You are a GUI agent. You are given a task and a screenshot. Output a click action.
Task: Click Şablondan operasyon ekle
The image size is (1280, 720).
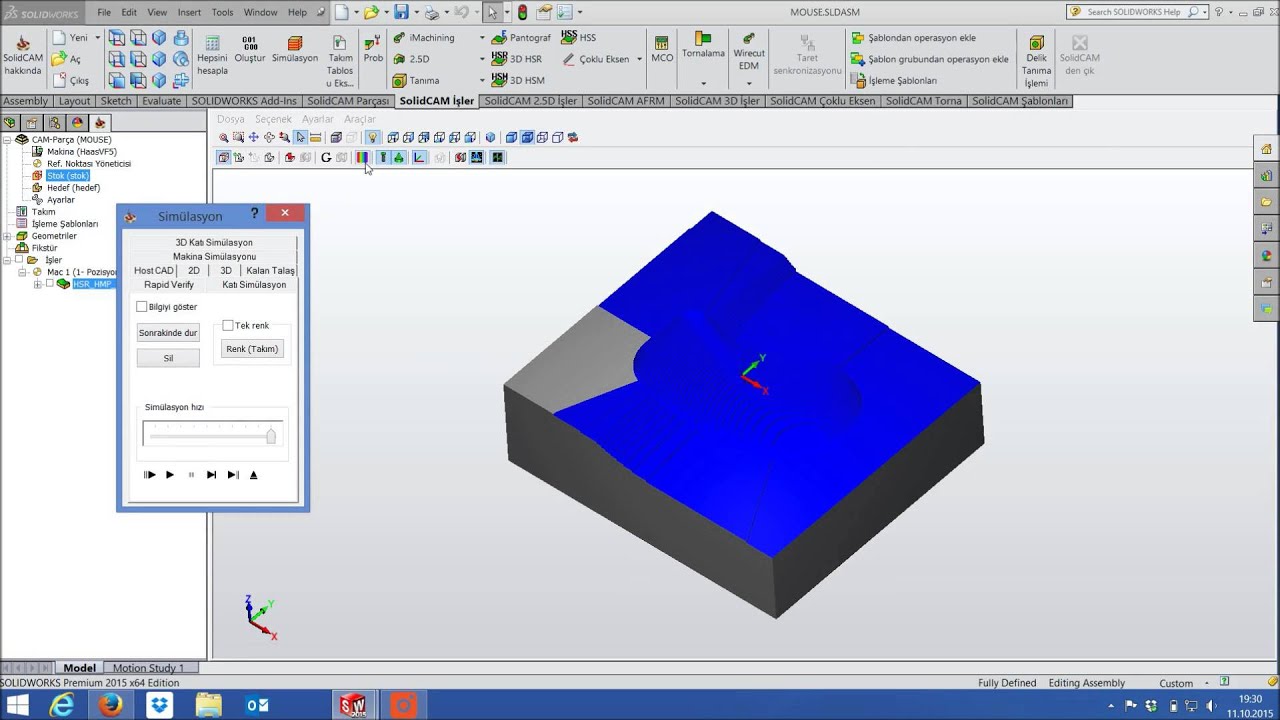[913, 38]
